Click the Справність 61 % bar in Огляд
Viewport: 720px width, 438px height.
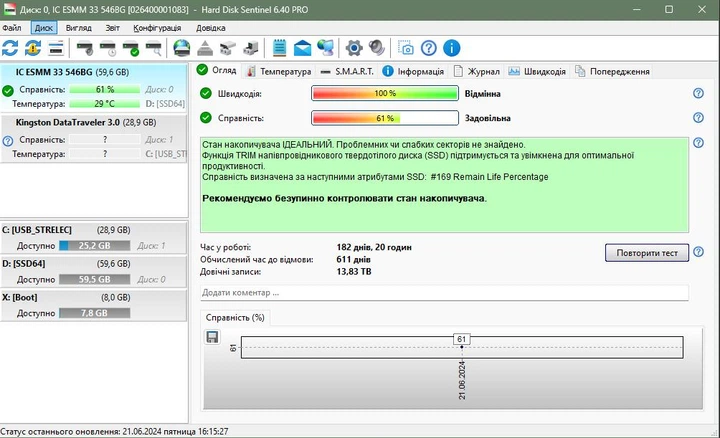[x=385, y=118]
